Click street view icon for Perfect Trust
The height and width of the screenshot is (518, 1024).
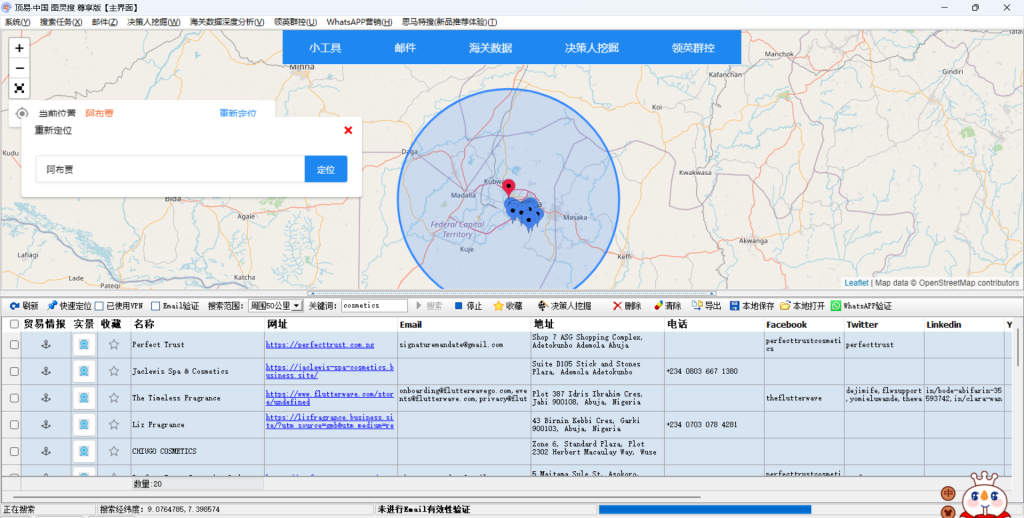84,345
